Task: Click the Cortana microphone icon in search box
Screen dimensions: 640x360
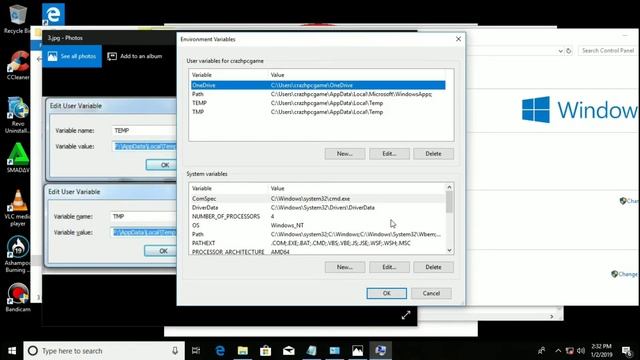Action: pos(175,351)
